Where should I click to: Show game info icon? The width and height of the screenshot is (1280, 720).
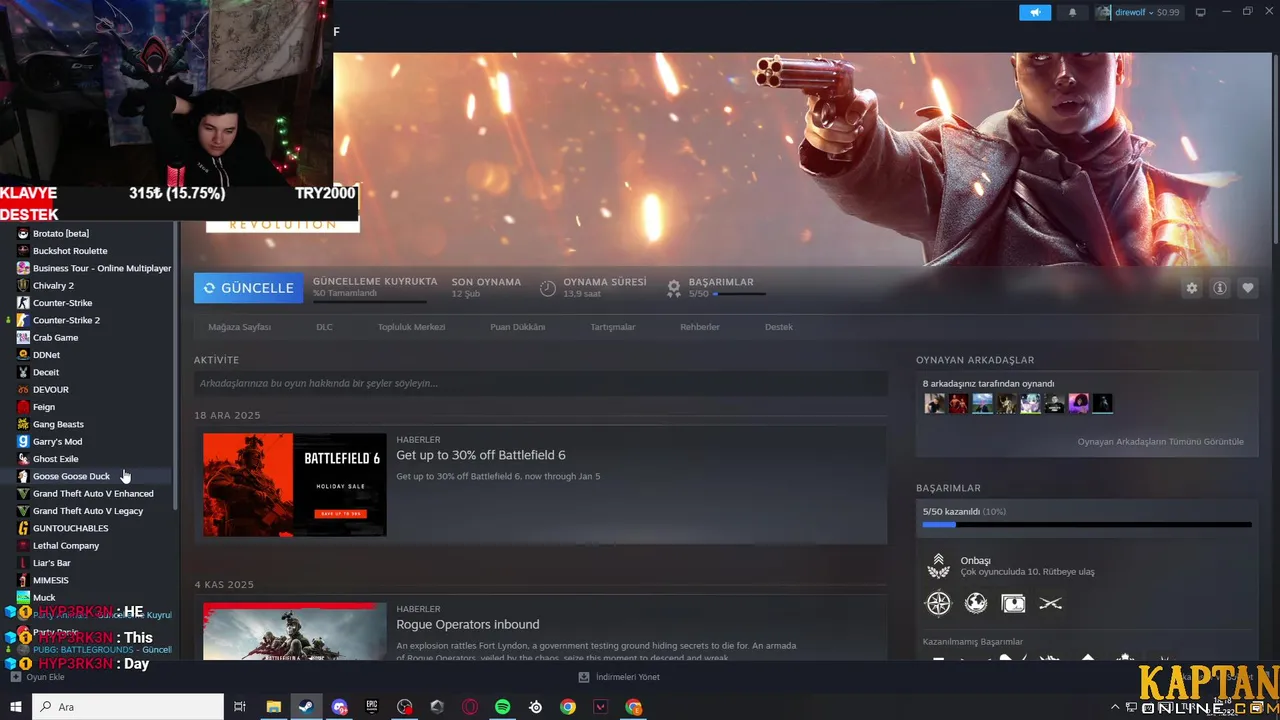point(1220,288)
